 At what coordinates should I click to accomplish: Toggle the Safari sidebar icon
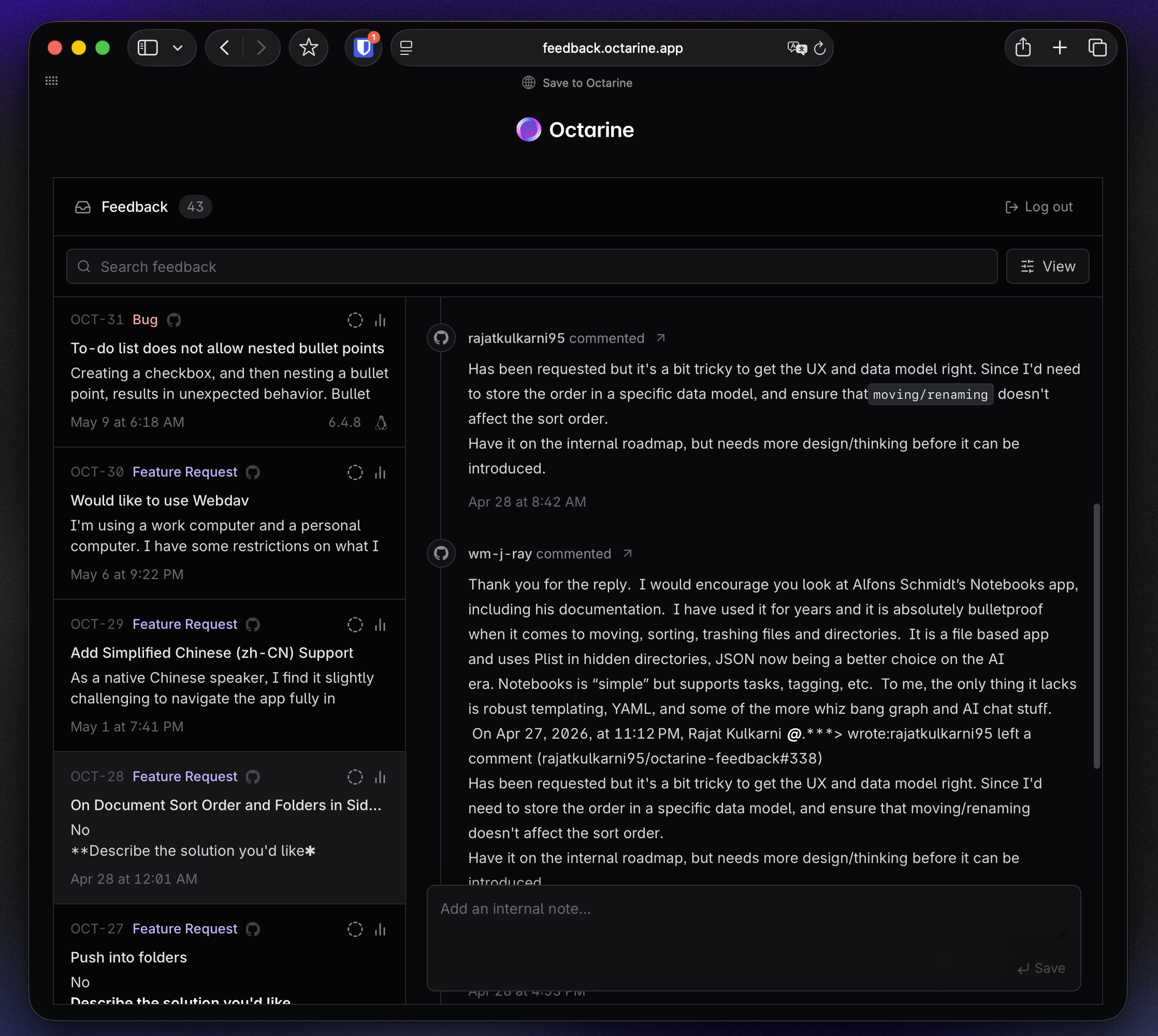tap(148, 48)
